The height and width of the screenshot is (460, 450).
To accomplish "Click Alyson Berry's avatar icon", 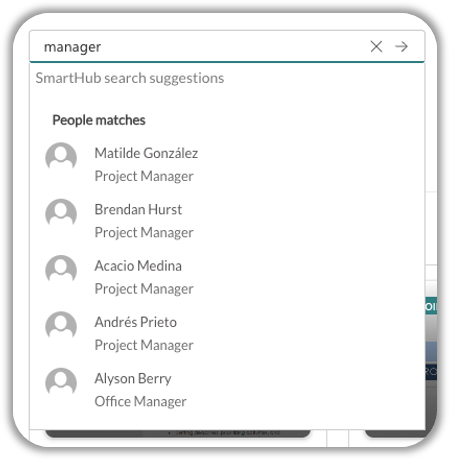I will point(61,382).
